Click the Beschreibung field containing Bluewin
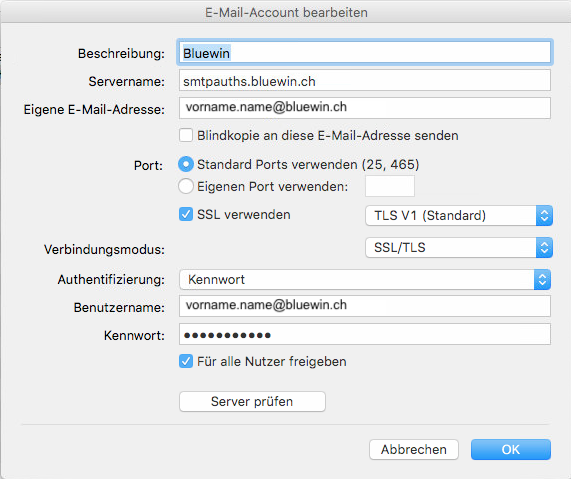This screenshot has height=479, width=571. pyautogui.click(x=365, y=53)
